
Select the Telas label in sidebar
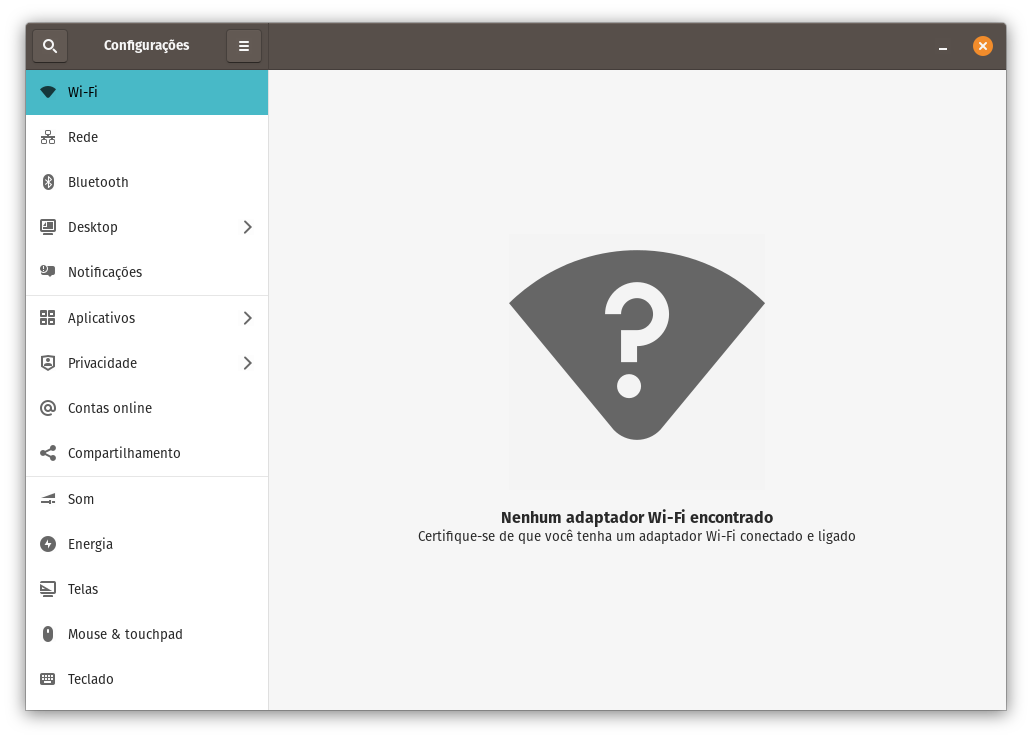83,589
